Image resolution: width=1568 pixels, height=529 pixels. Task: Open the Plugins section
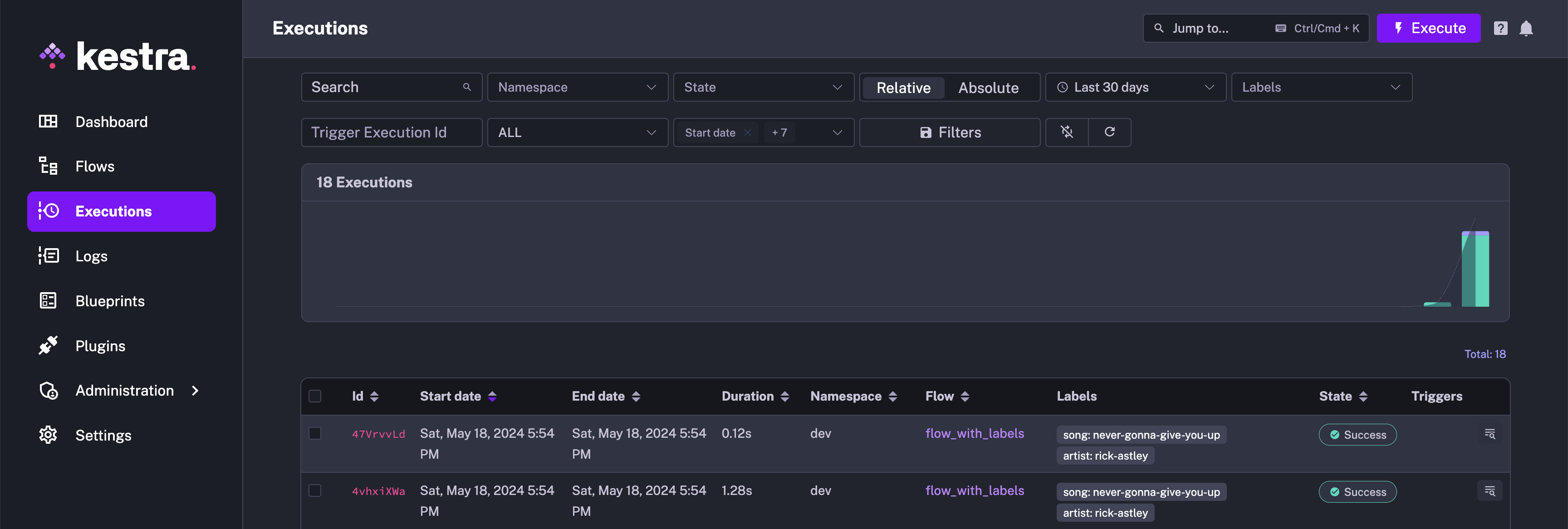click(x=100, y=345)
